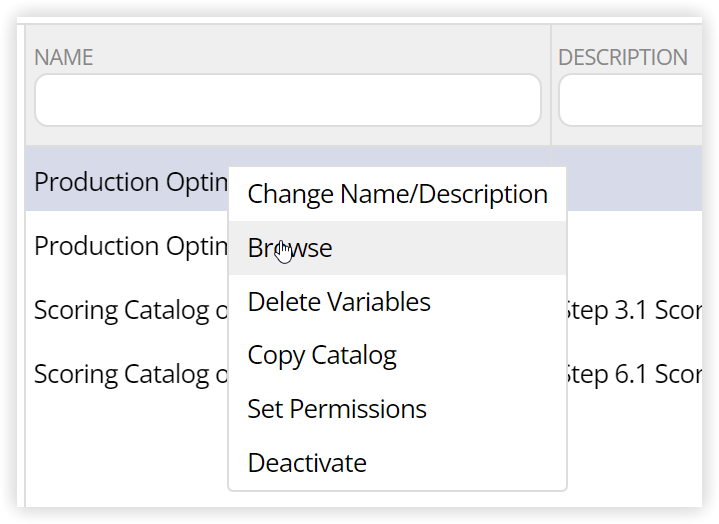The image size is (719, 524).
Task: Choose Deactivate in the context menu
Action: [x=397, y=463]
